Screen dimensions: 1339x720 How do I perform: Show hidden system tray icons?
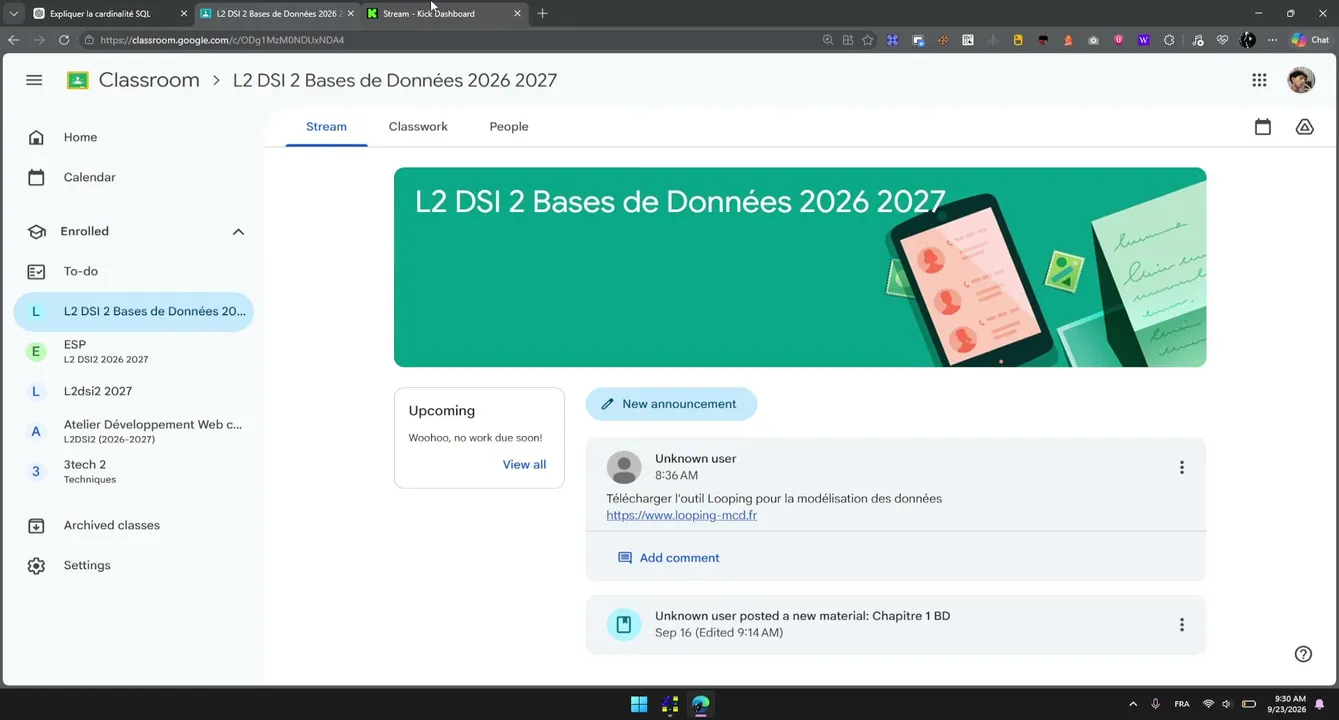1133,704
